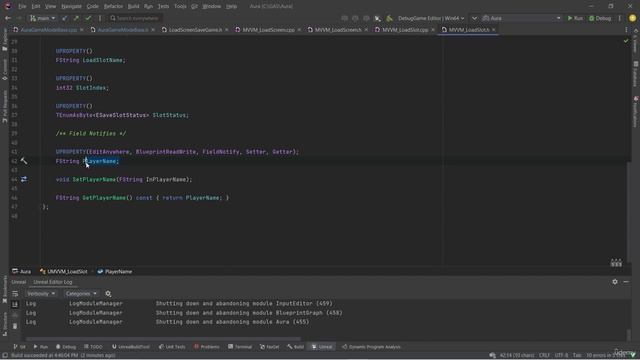Close the MVVM_LoadSlot.h tab
Image resolution: width=640 pixels, height=360 pixels.
tap(493, 30)
